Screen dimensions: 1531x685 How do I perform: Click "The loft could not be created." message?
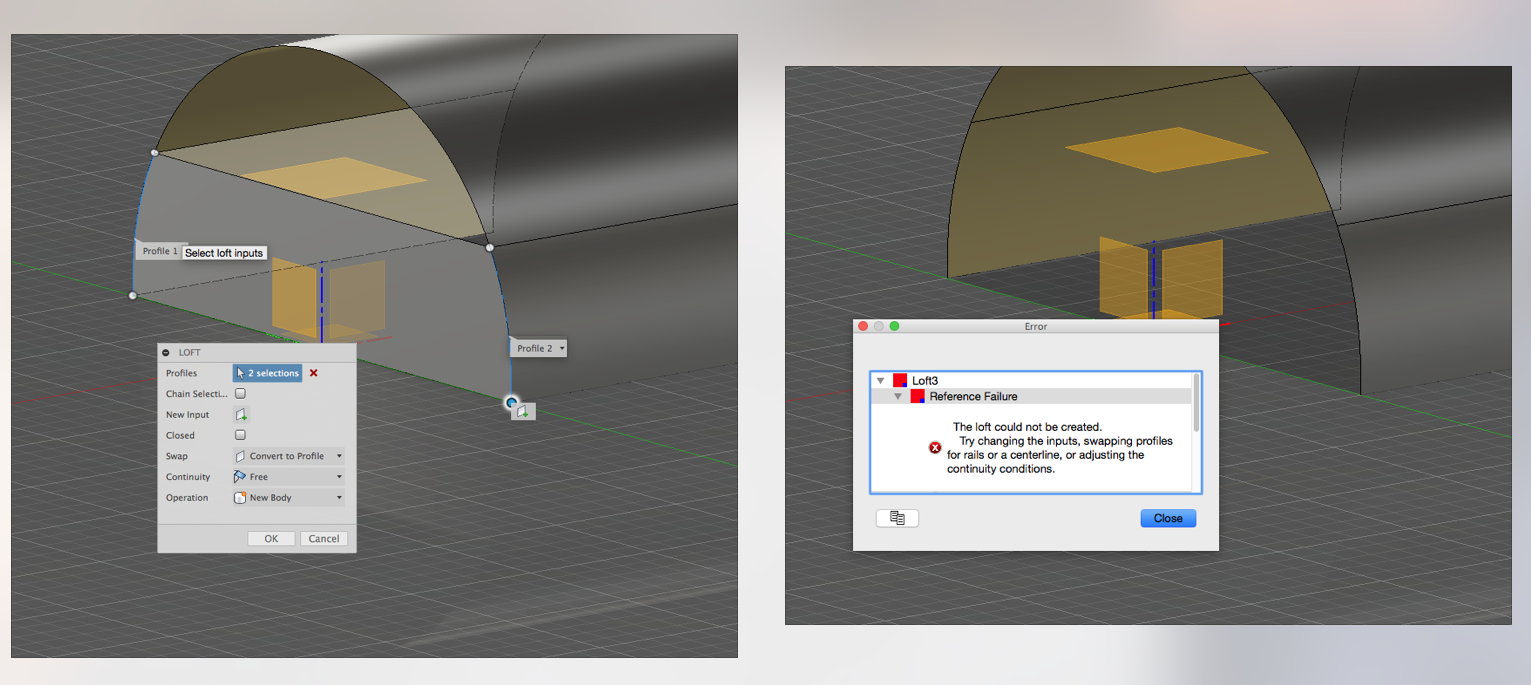[1027, 427]
